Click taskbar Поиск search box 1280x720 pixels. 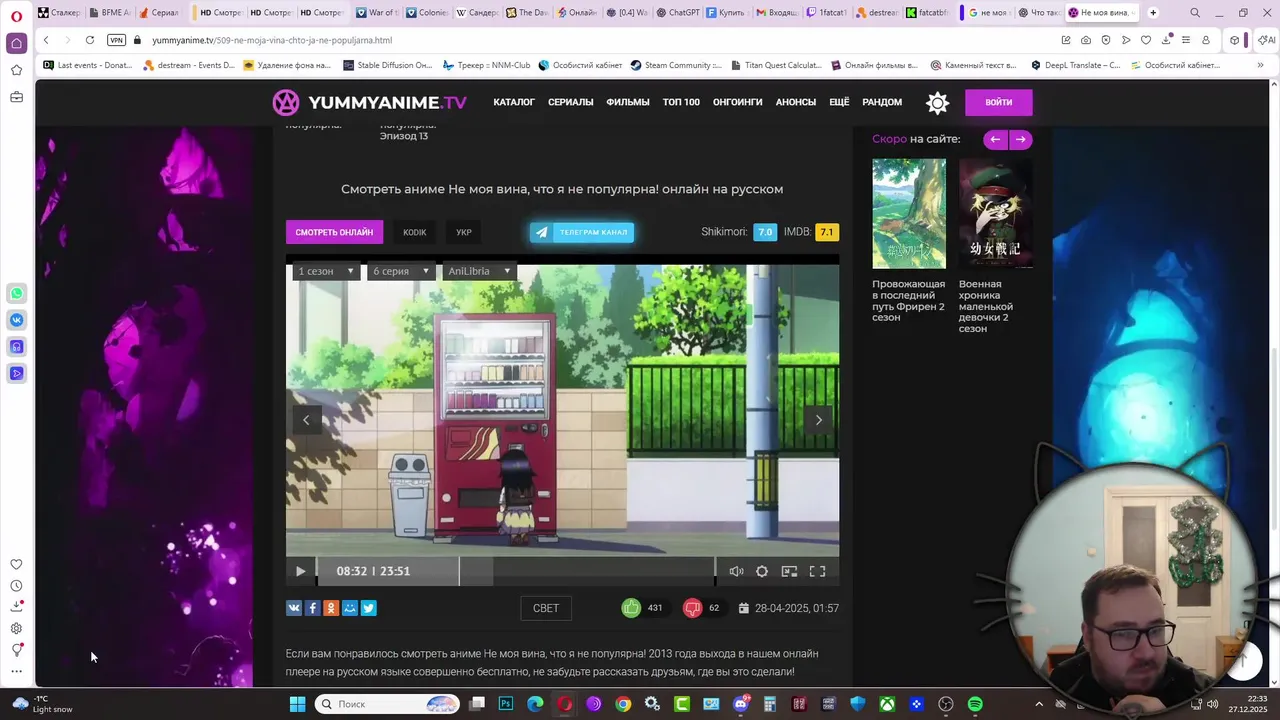[x=387, y=704]
